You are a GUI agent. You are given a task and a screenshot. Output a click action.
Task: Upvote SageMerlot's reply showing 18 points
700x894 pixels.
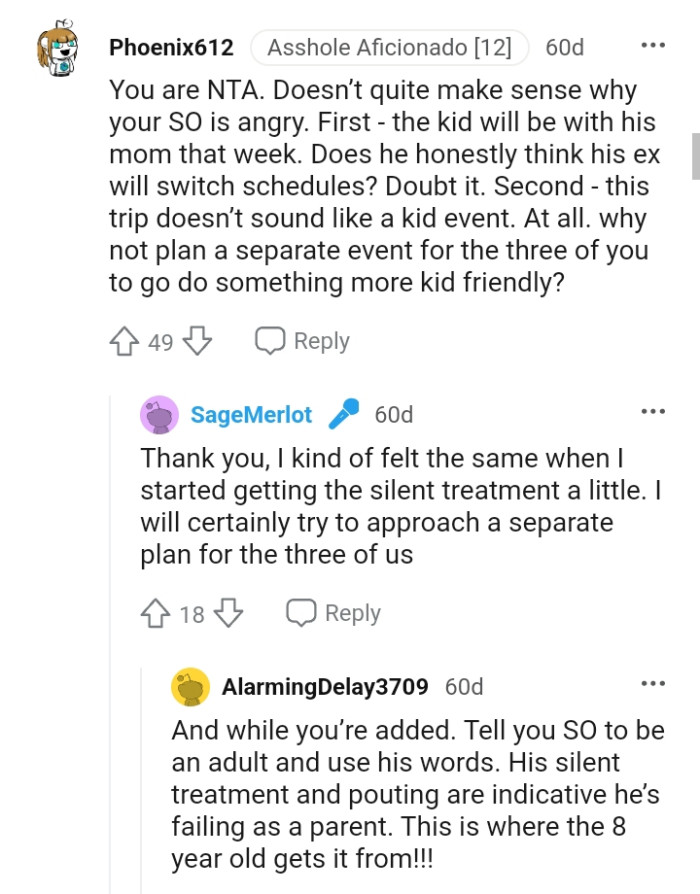coord(155,612)
